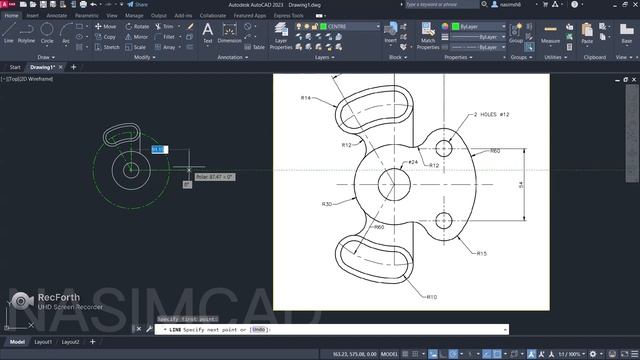640x360 pixels.
Task: Open the ByLayer color dropdown
Action: click(x=504, y=27)
